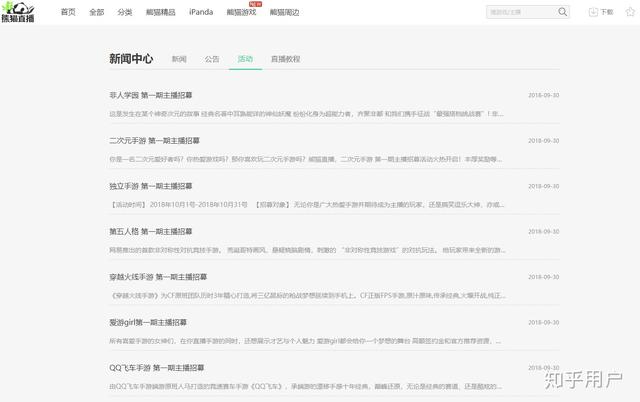Click the download icon in header
The width and height of the screenshot is (640, 402).
tap(593, 12)
